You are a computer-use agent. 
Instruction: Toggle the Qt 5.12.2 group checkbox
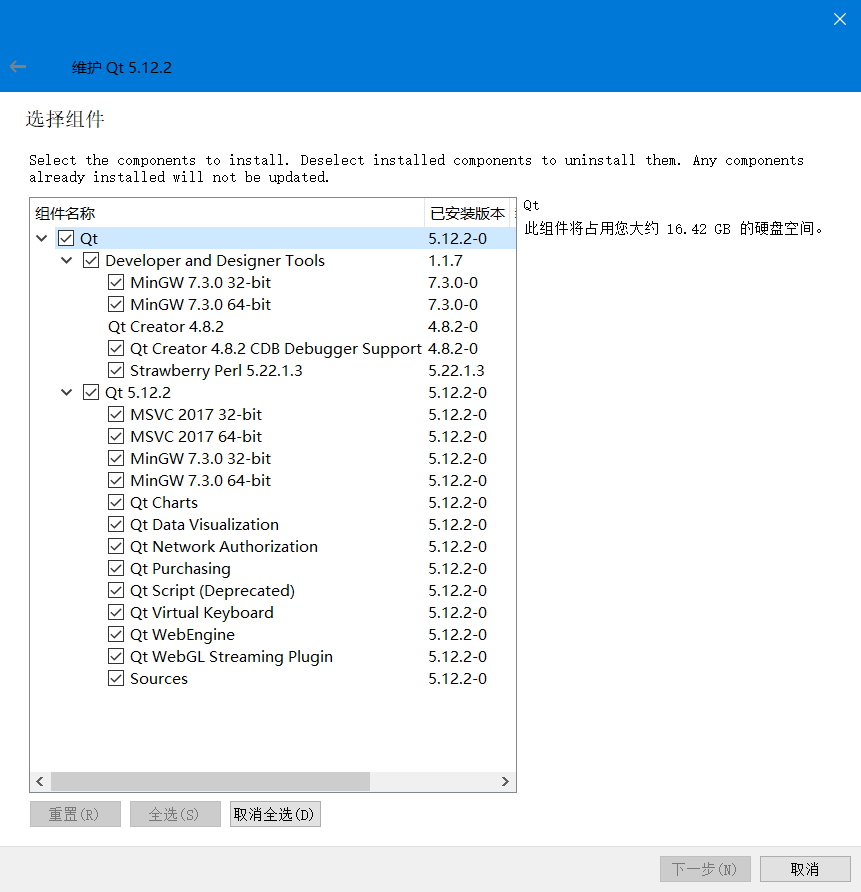coord(91,393)
